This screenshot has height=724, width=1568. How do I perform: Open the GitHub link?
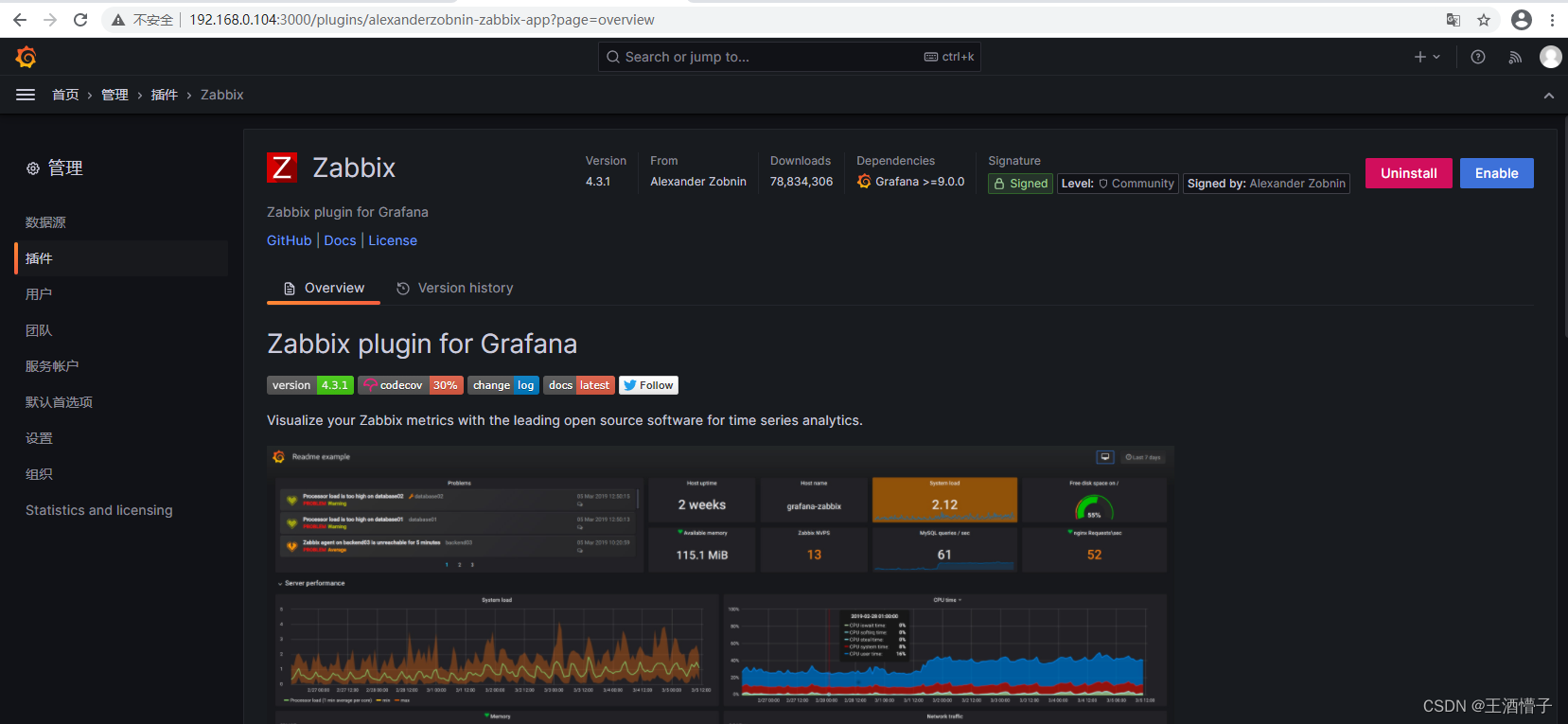pyautogui.click(x=289, y=240)
